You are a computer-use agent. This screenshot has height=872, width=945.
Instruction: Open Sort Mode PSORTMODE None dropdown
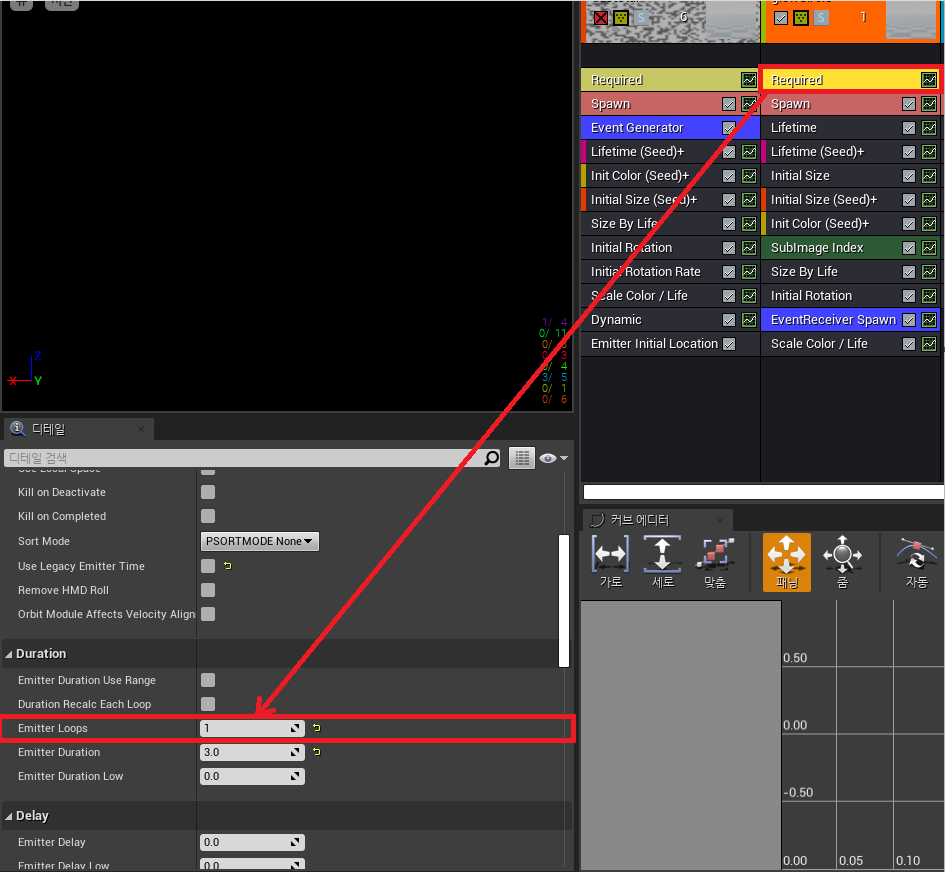pos(259,541)
